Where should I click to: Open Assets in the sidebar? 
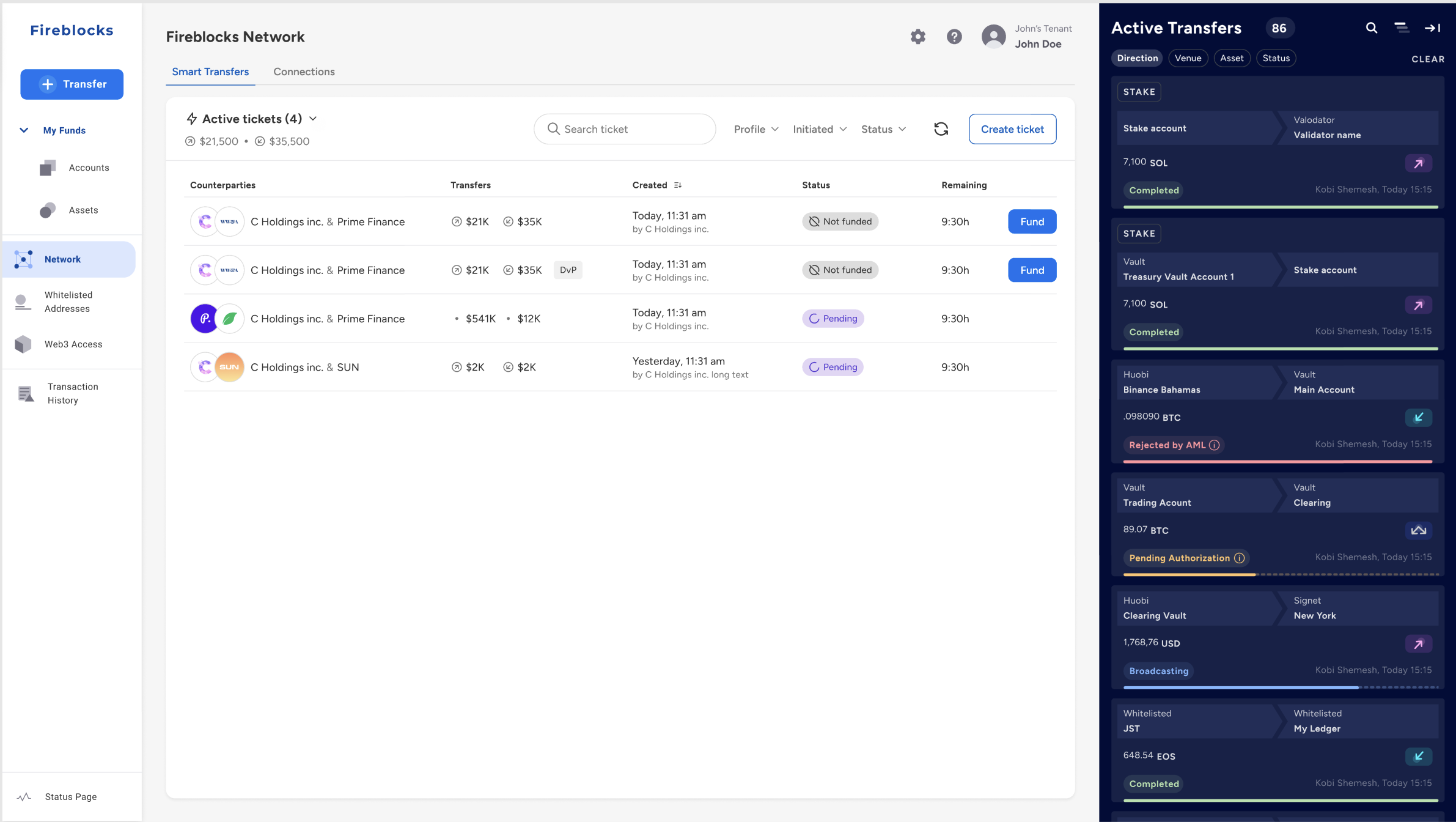click(x=83, y=210)
